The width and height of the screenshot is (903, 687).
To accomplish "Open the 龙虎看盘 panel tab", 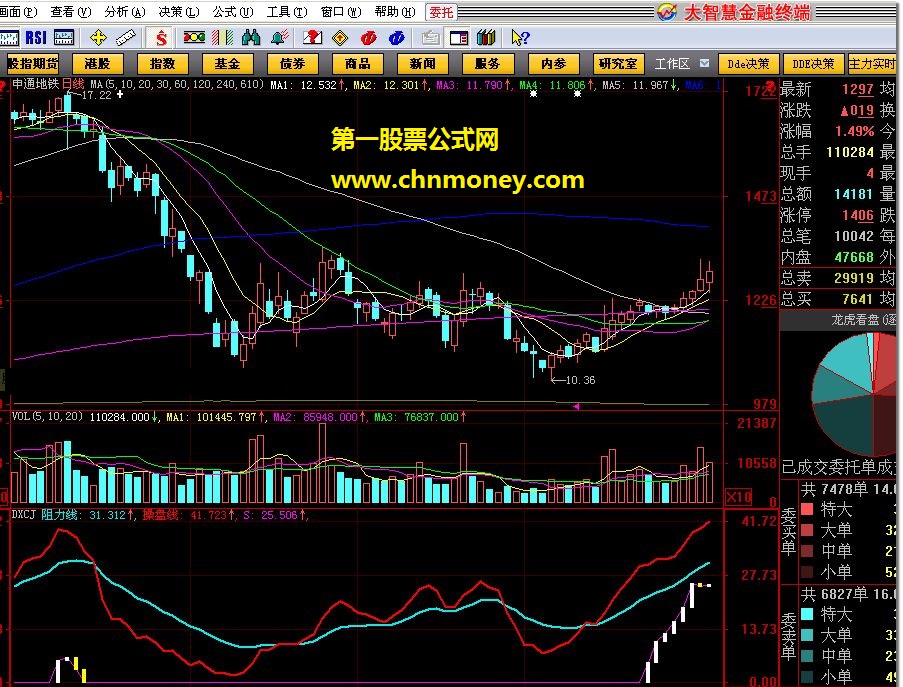I will [x=864, y=320].
